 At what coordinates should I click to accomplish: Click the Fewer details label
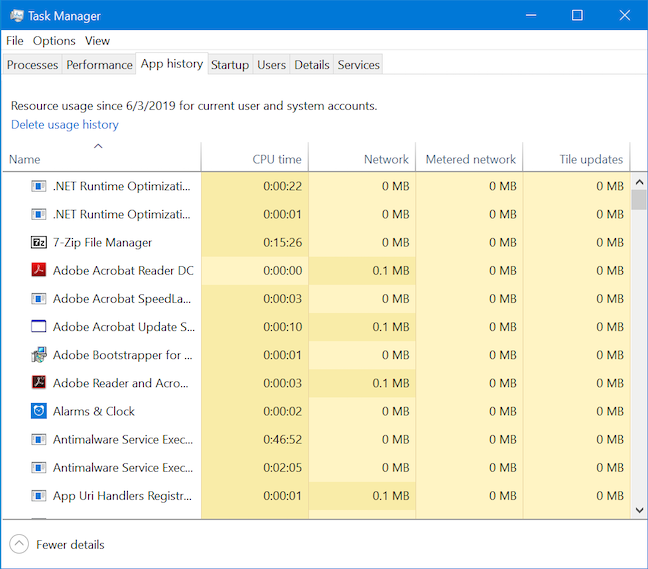pos(70,545)
